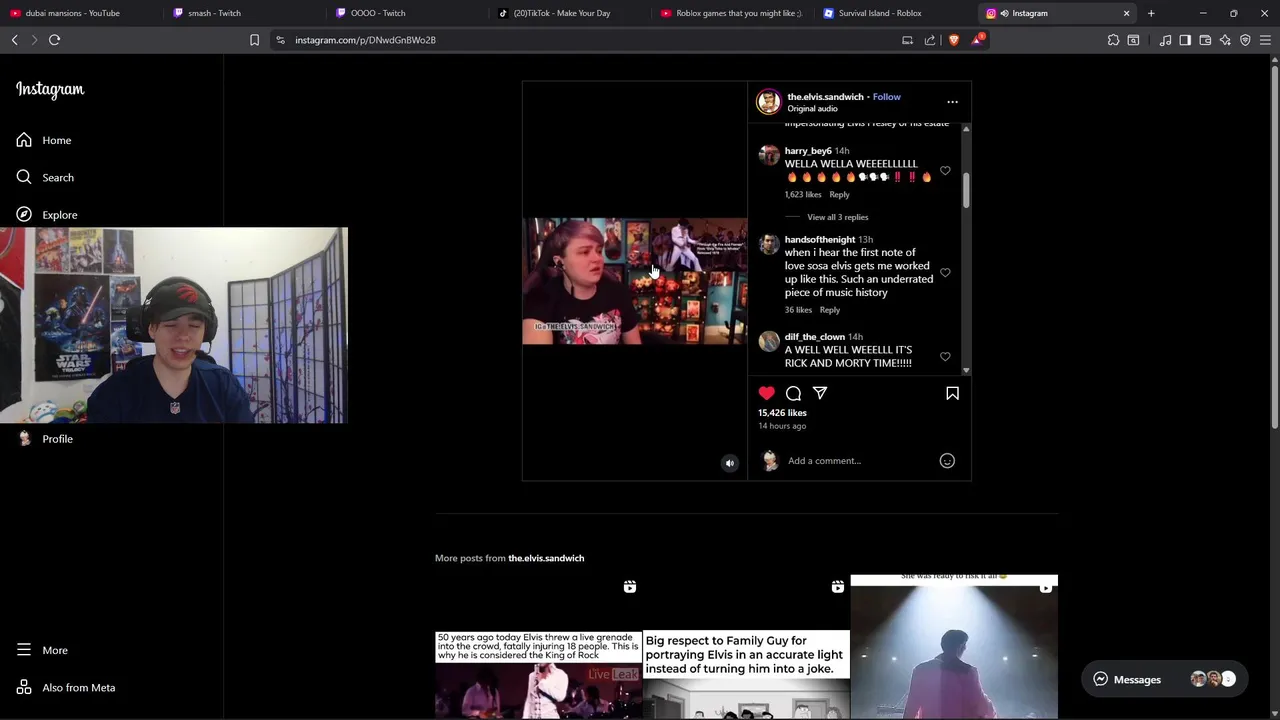Reply to handsofthenight's comment
Image resolution: width=1280 pixels, height=720 pixels.
[830, 310]
